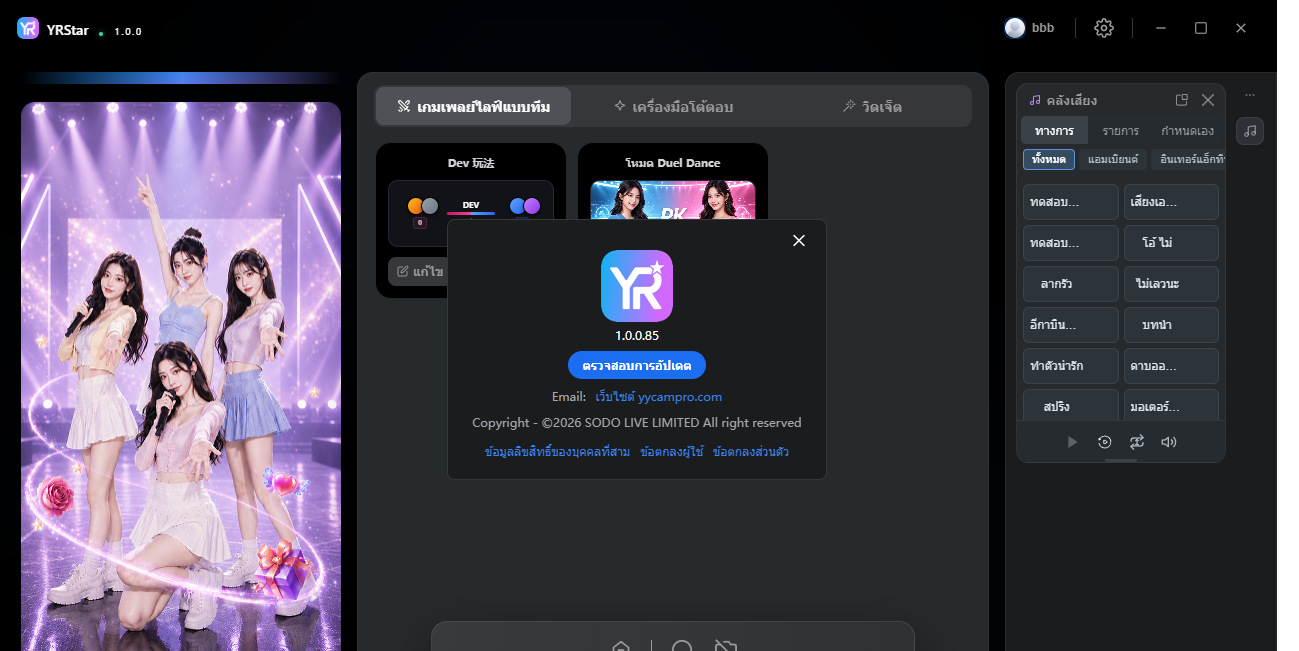Switch to the รายการ sound tab
1299x651 pixels.
point(1121,131)
